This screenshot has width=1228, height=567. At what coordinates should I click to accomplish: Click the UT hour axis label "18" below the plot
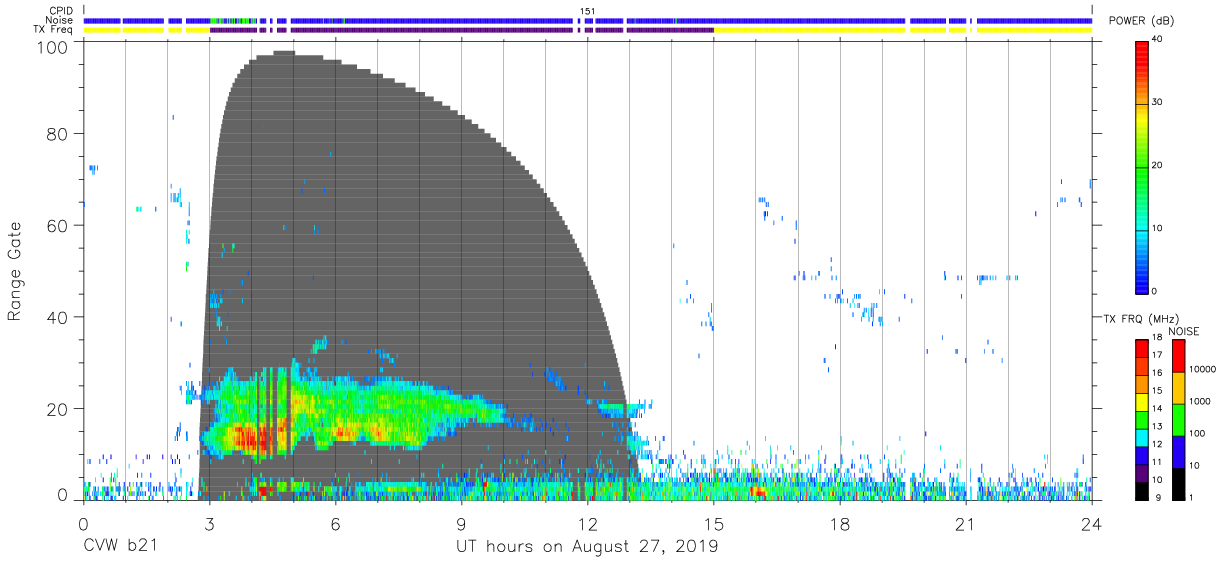pos(839,523)
